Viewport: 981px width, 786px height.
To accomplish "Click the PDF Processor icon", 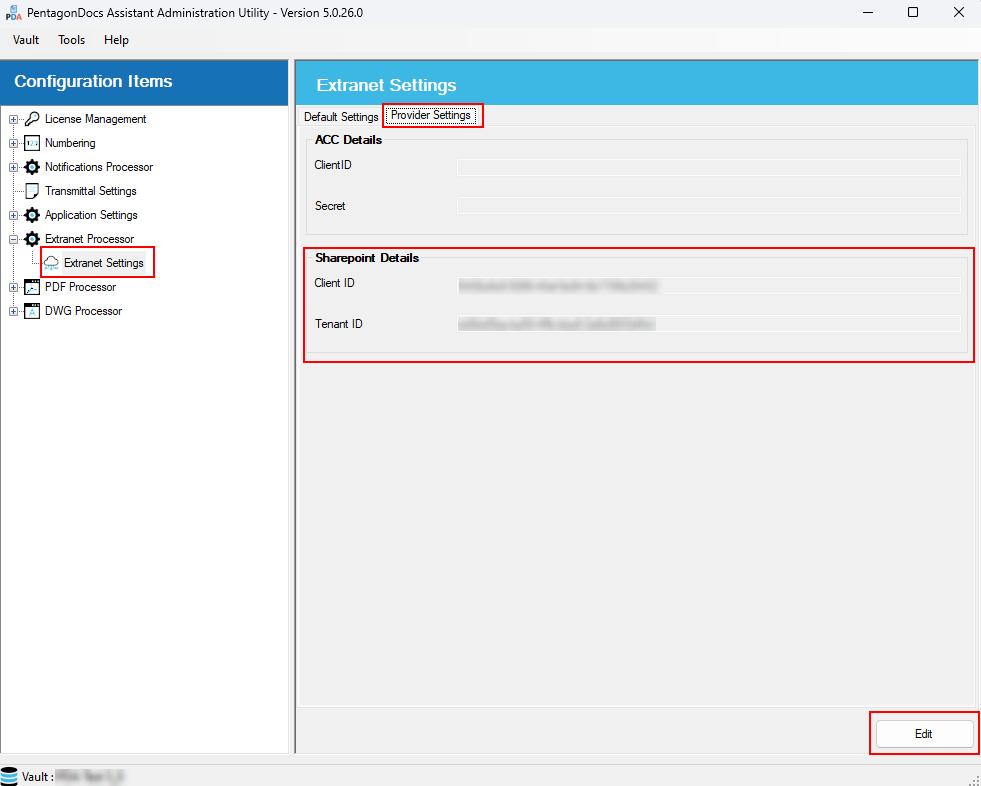I will tap(32, 287).
